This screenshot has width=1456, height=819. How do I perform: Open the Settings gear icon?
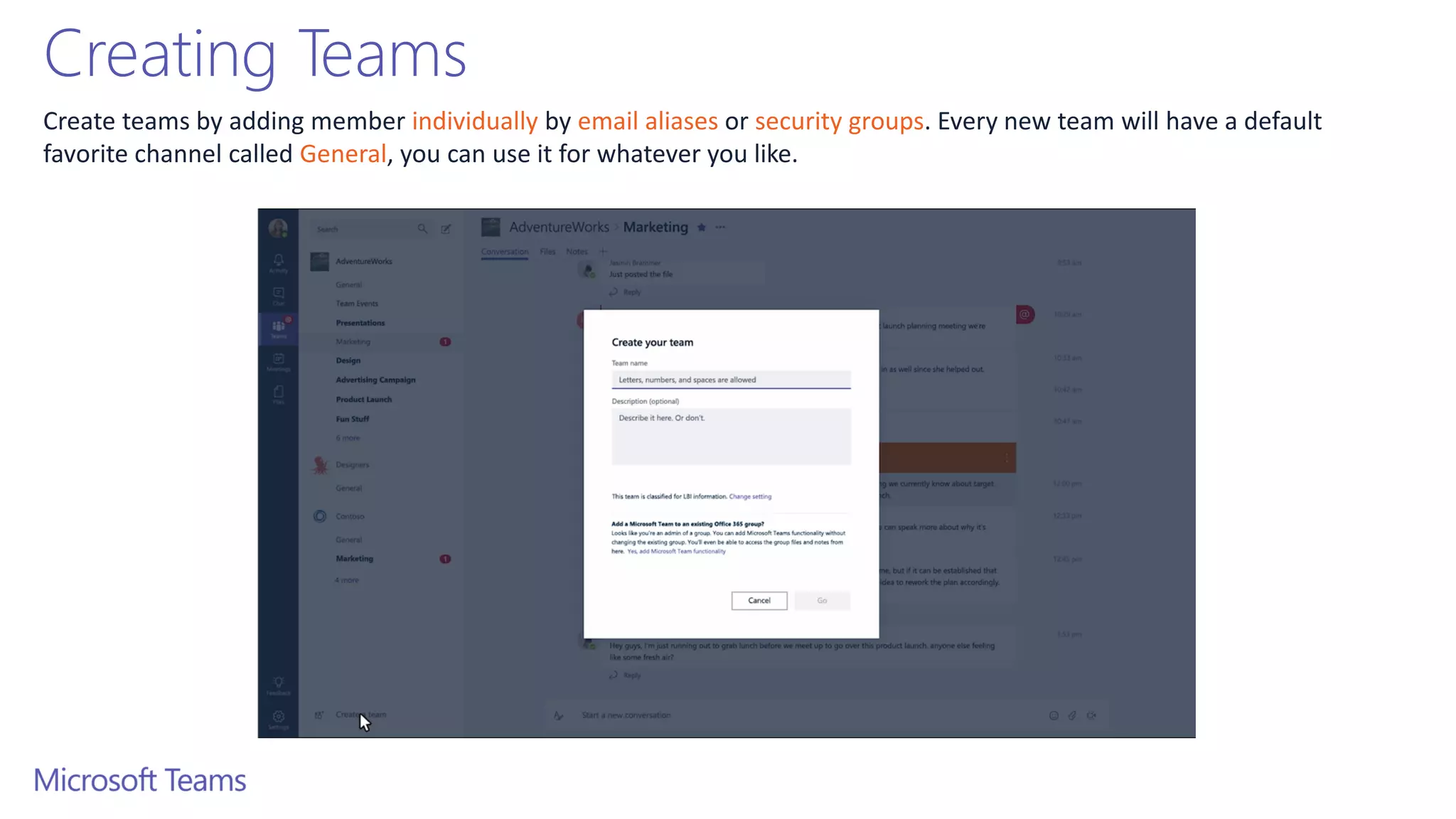point(278,718)
